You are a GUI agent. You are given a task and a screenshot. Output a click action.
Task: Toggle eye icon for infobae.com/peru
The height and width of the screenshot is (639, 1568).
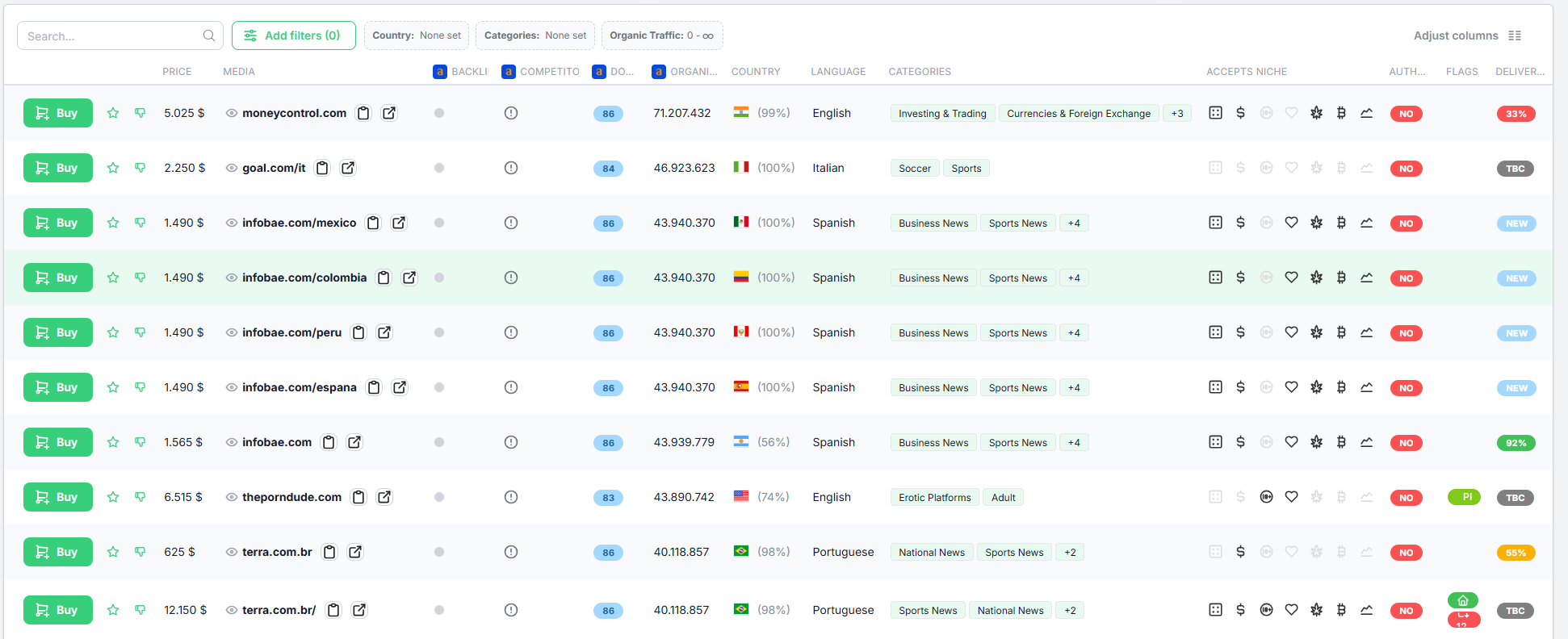click(231, 332)
